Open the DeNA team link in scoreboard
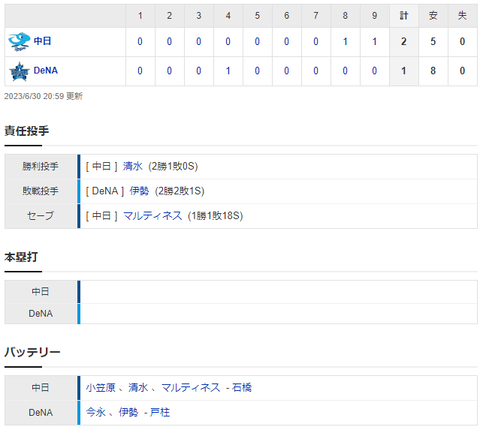The image size is (480, 430). (x=46, y=70)
